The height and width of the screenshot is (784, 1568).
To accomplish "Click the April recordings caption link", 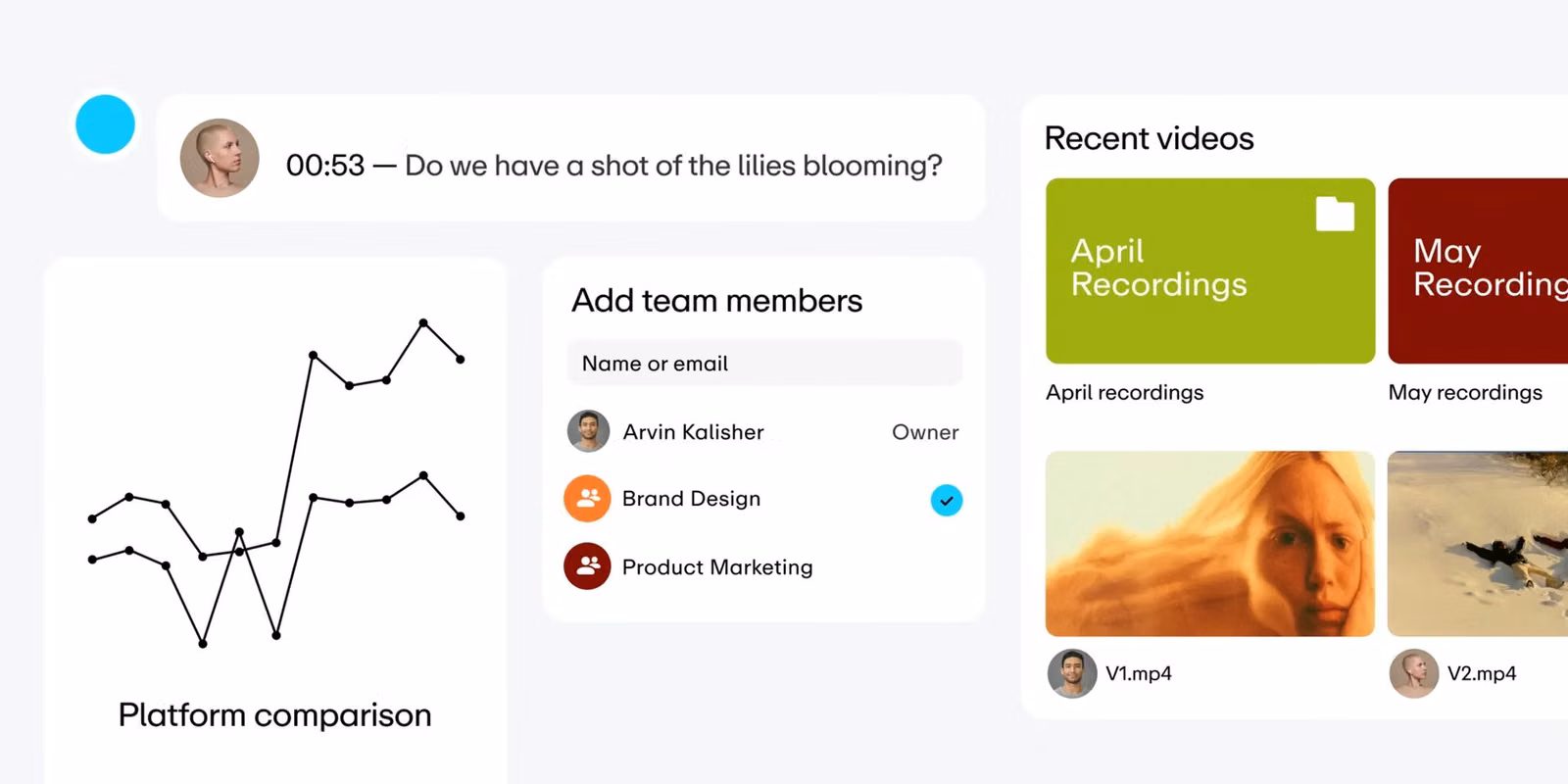I will coord(1124,393).
